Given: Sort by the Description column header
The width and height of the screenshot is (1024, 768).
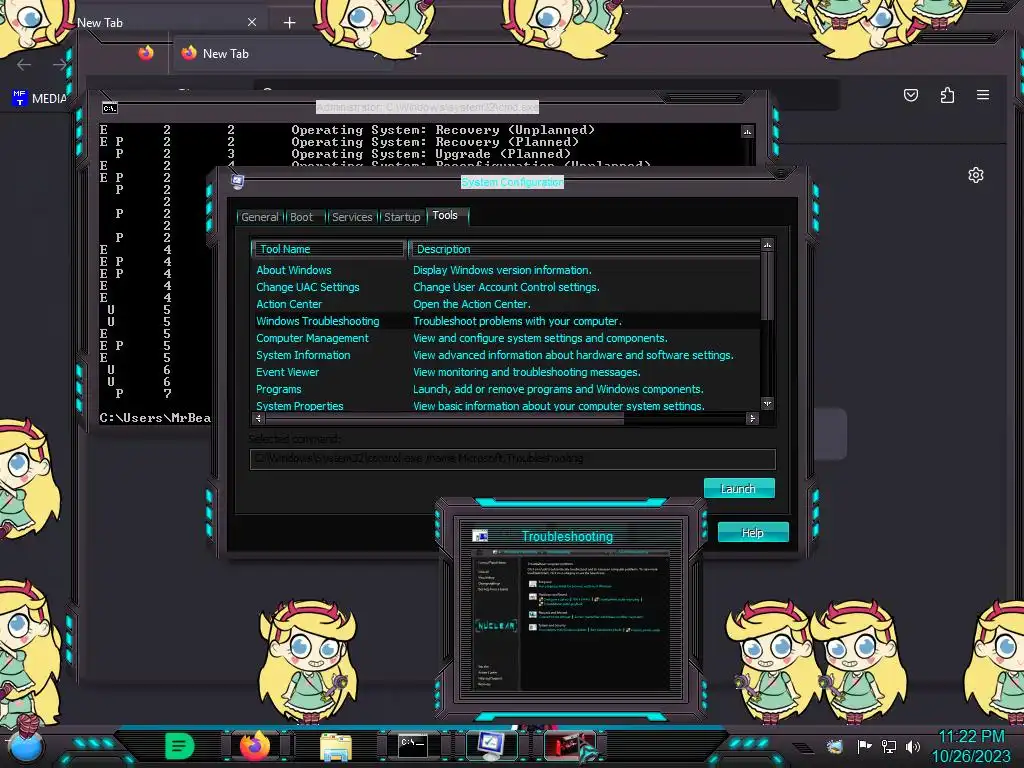Looking at the screenshot, I should coord(584,249).
